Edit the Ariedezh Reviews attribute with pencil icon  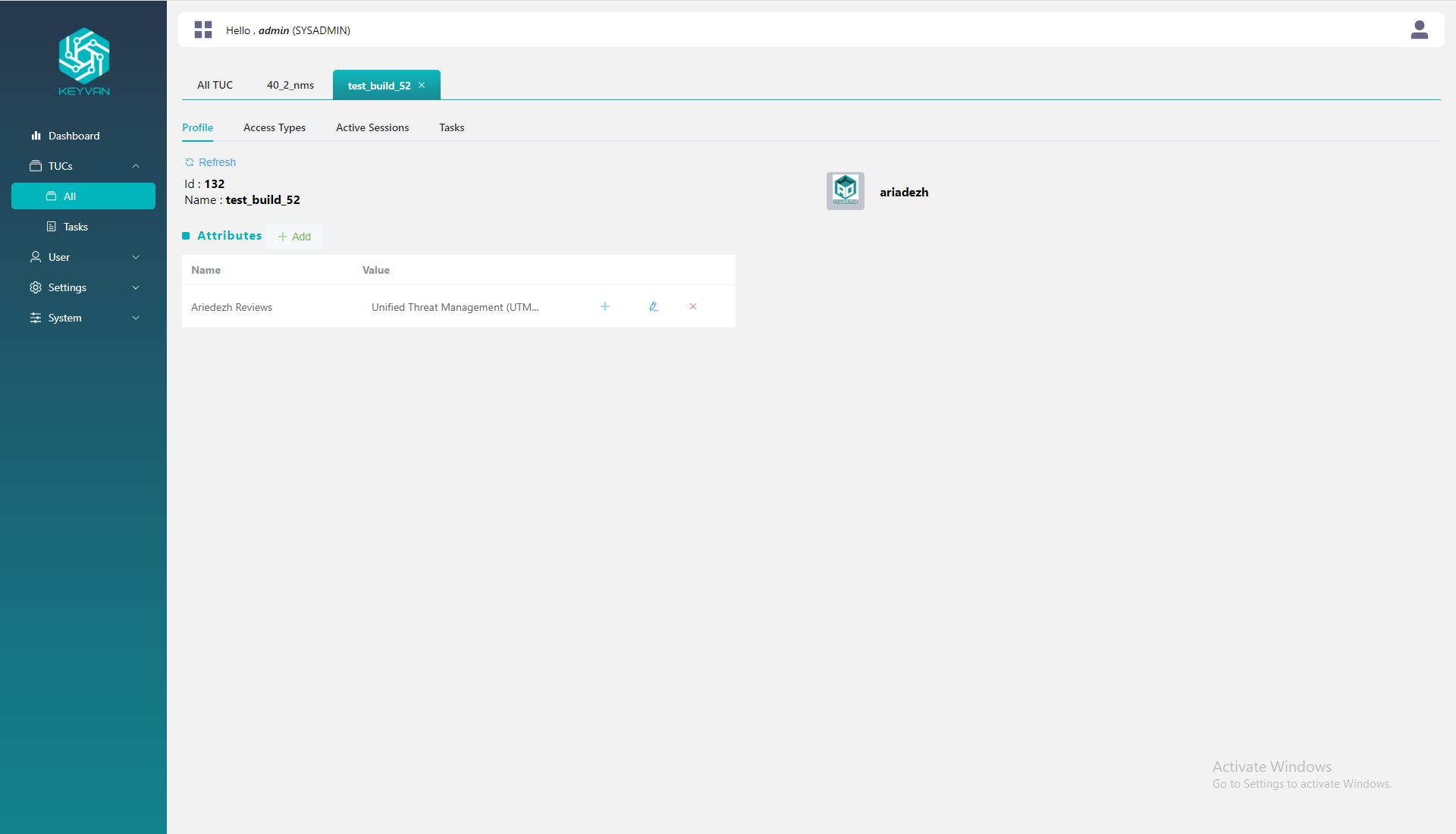click(653, 306)
